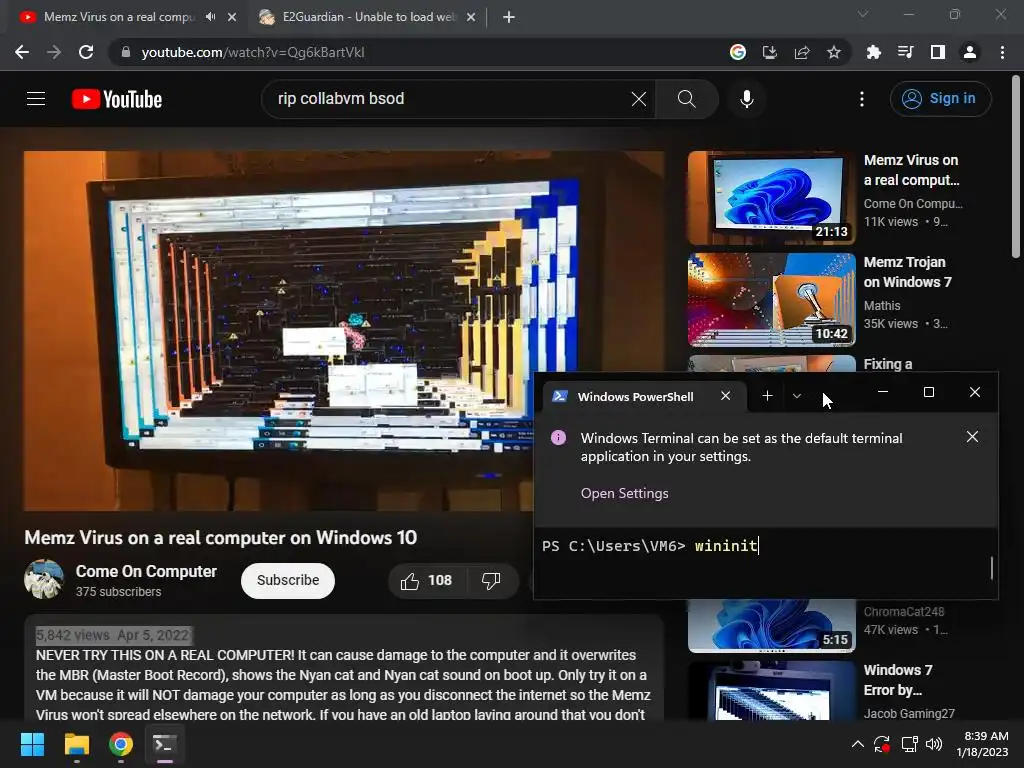Image resolution: width=1024 pixels, height=768 pixels.
Task: Open volume control in system tray
Action: 934,744
